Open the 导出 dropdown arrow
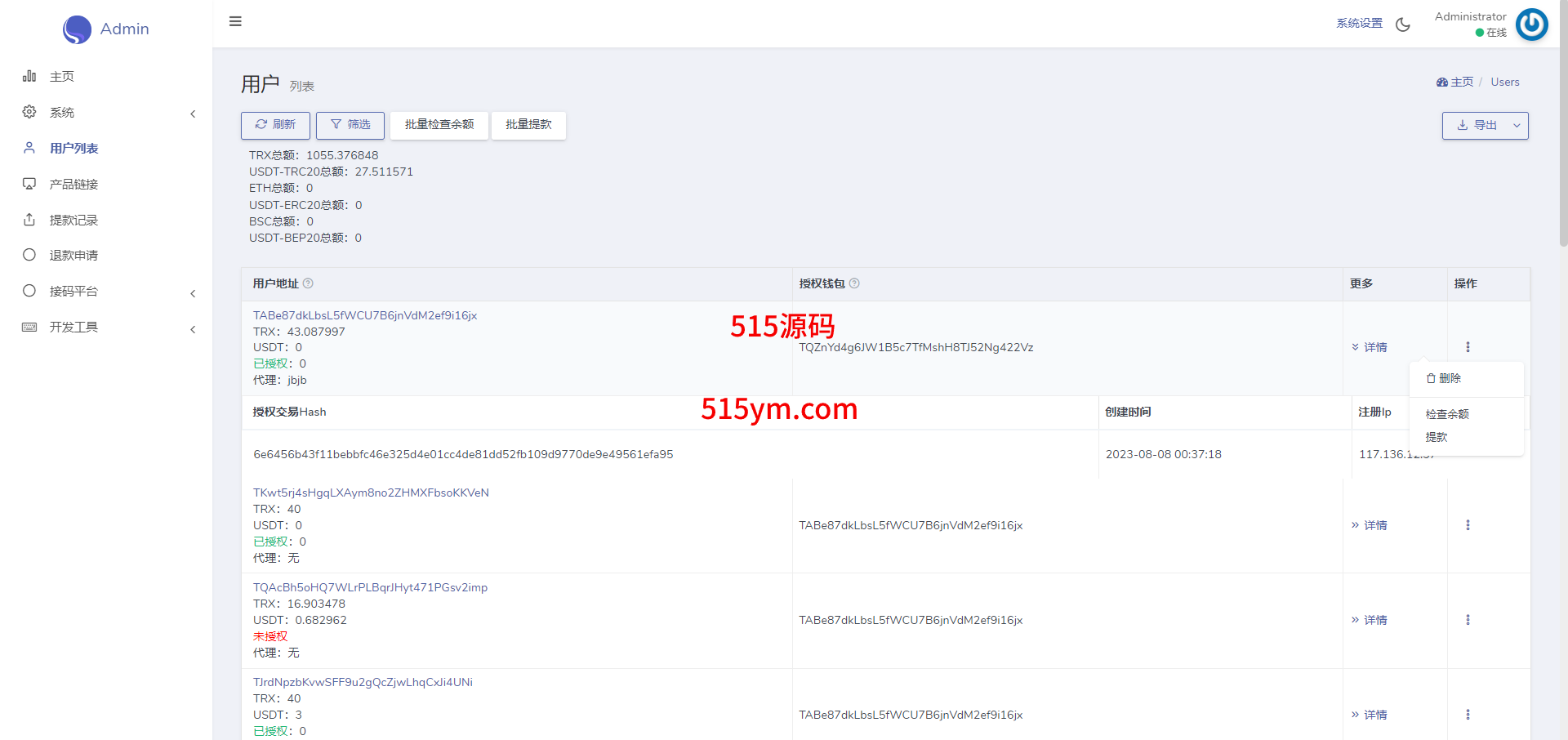 [1517, 126]
